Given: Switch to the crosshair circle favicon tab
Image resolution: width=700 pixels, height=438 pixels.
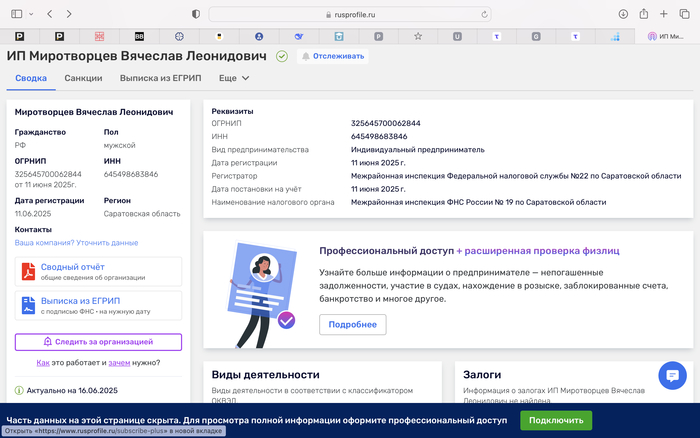Looking at the screenshot, I should pyautogui.click(x=179, y=37).
